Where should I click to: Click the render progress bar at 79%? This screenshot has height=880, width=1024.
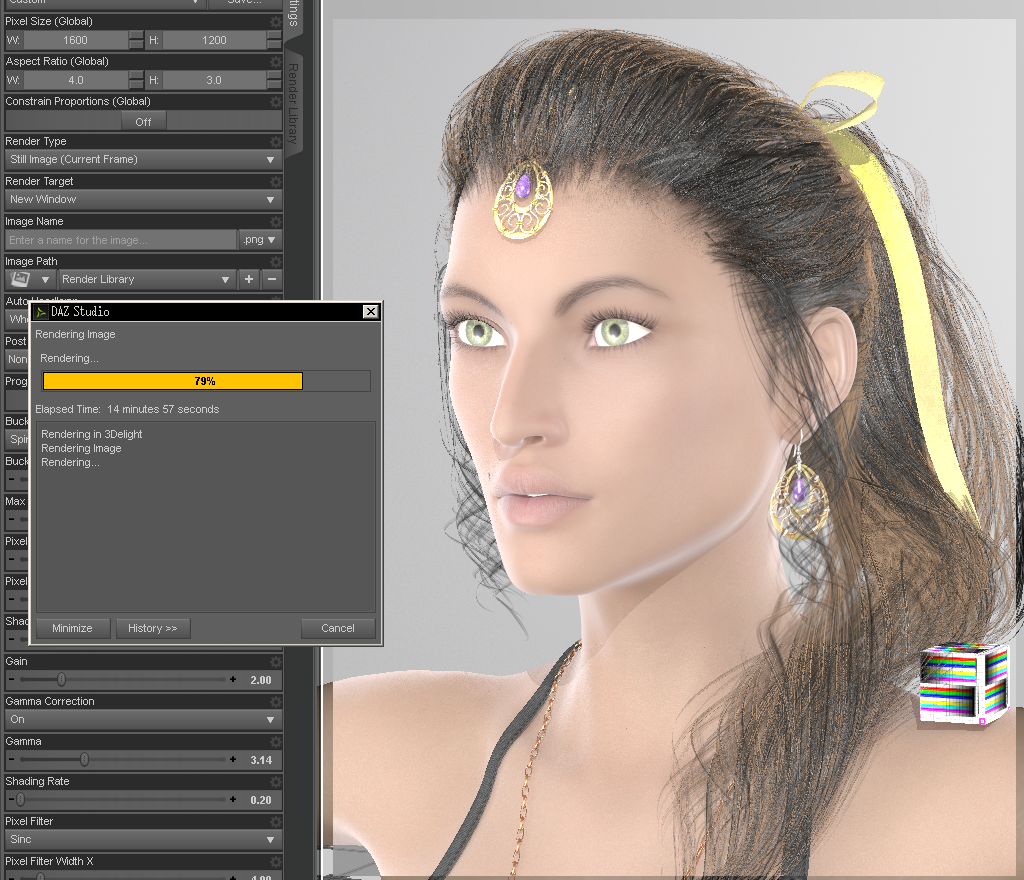206,381
